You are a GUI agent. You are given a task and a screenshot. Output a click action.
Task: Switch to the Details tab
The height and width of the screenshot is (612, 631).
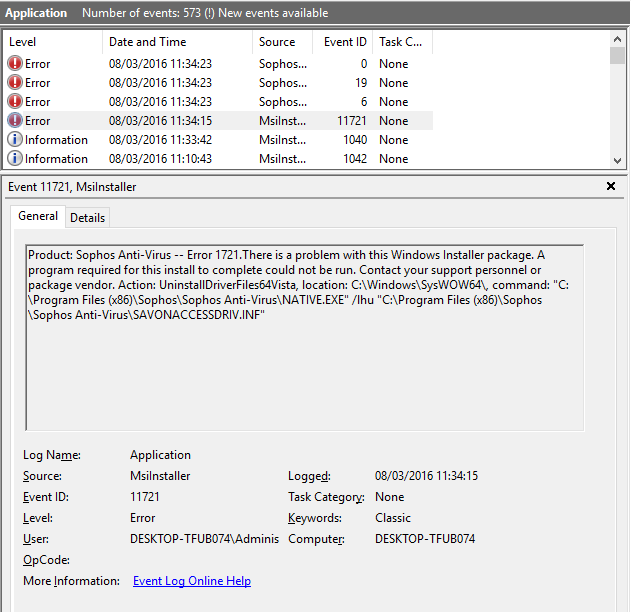tap(87, 218)
